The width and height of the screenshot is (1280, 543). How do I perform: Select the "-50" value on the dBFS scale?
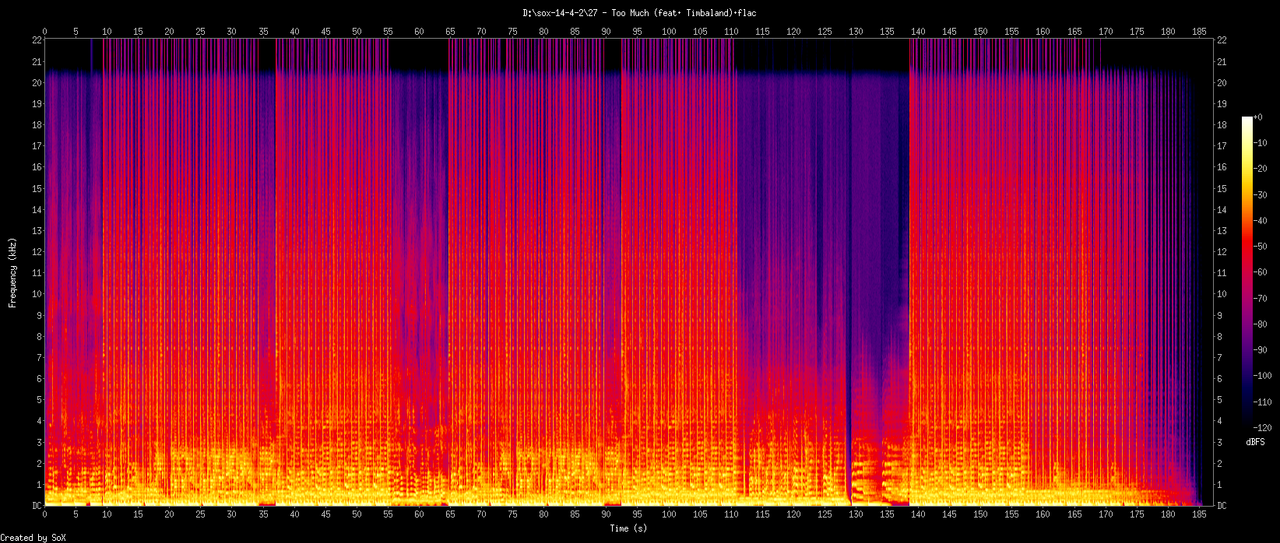coord(1262,247)
